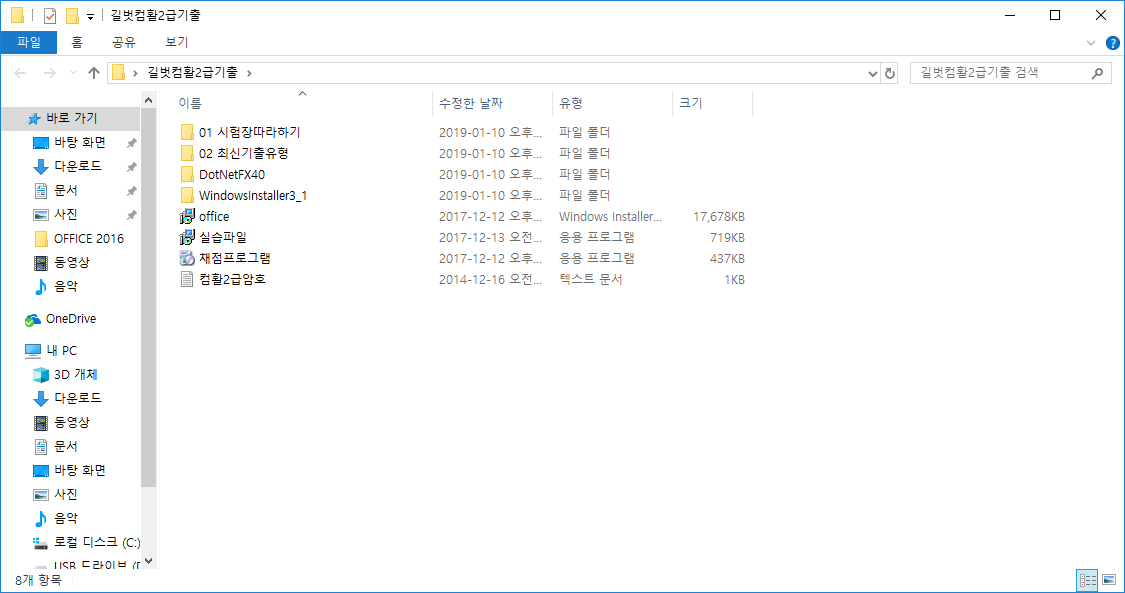Expand the address bar history dropdown
The height and width of the screenshot is (593, 1125).
pos(873,73)
